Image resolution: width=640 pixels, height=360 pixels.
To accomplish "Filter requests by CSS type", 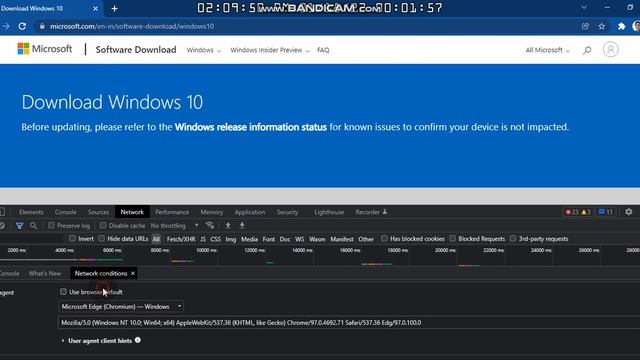I will [x=216, y=239].
